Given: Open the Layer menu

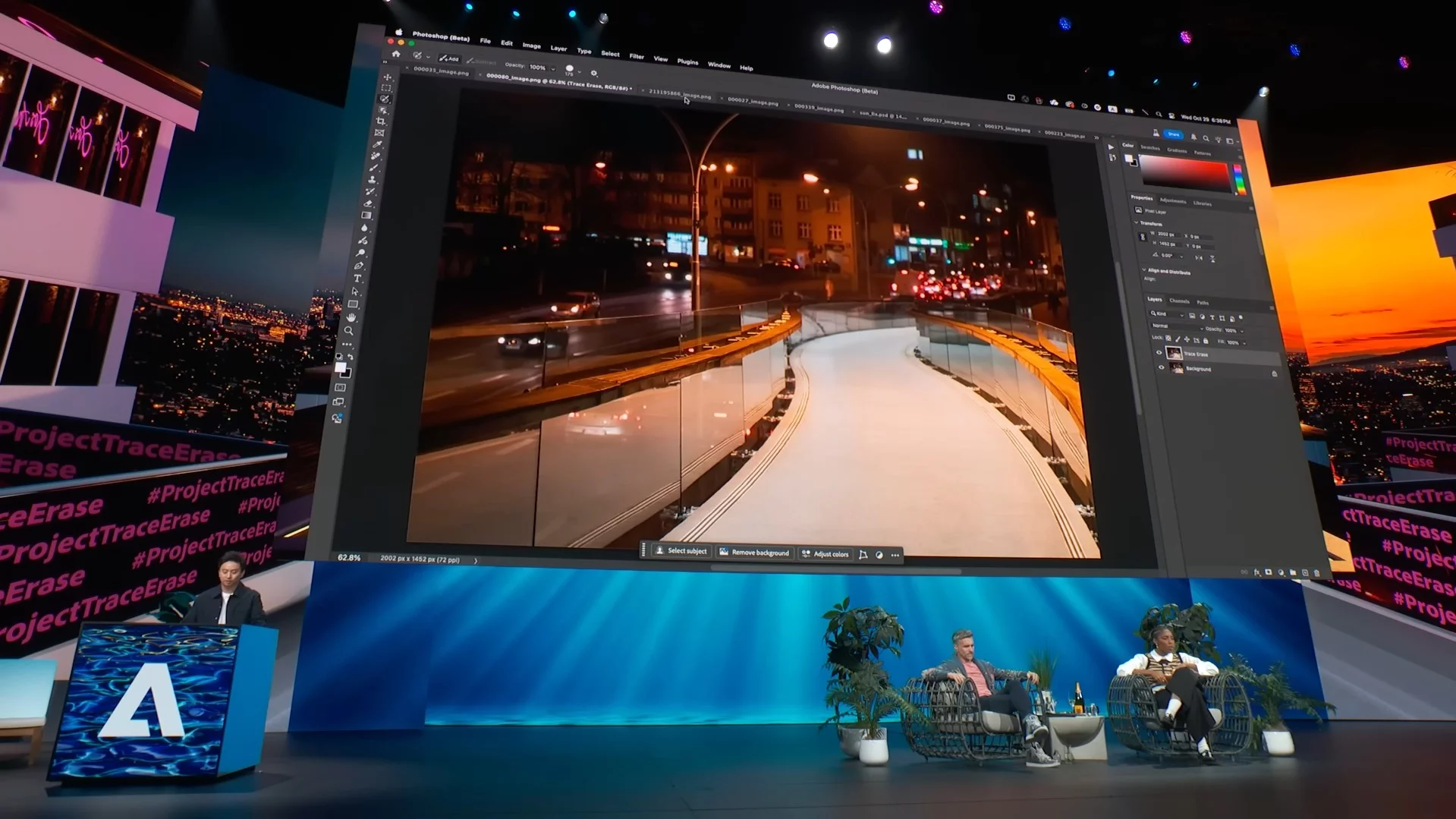Looking at the screenshot, I should click(558, 49).
